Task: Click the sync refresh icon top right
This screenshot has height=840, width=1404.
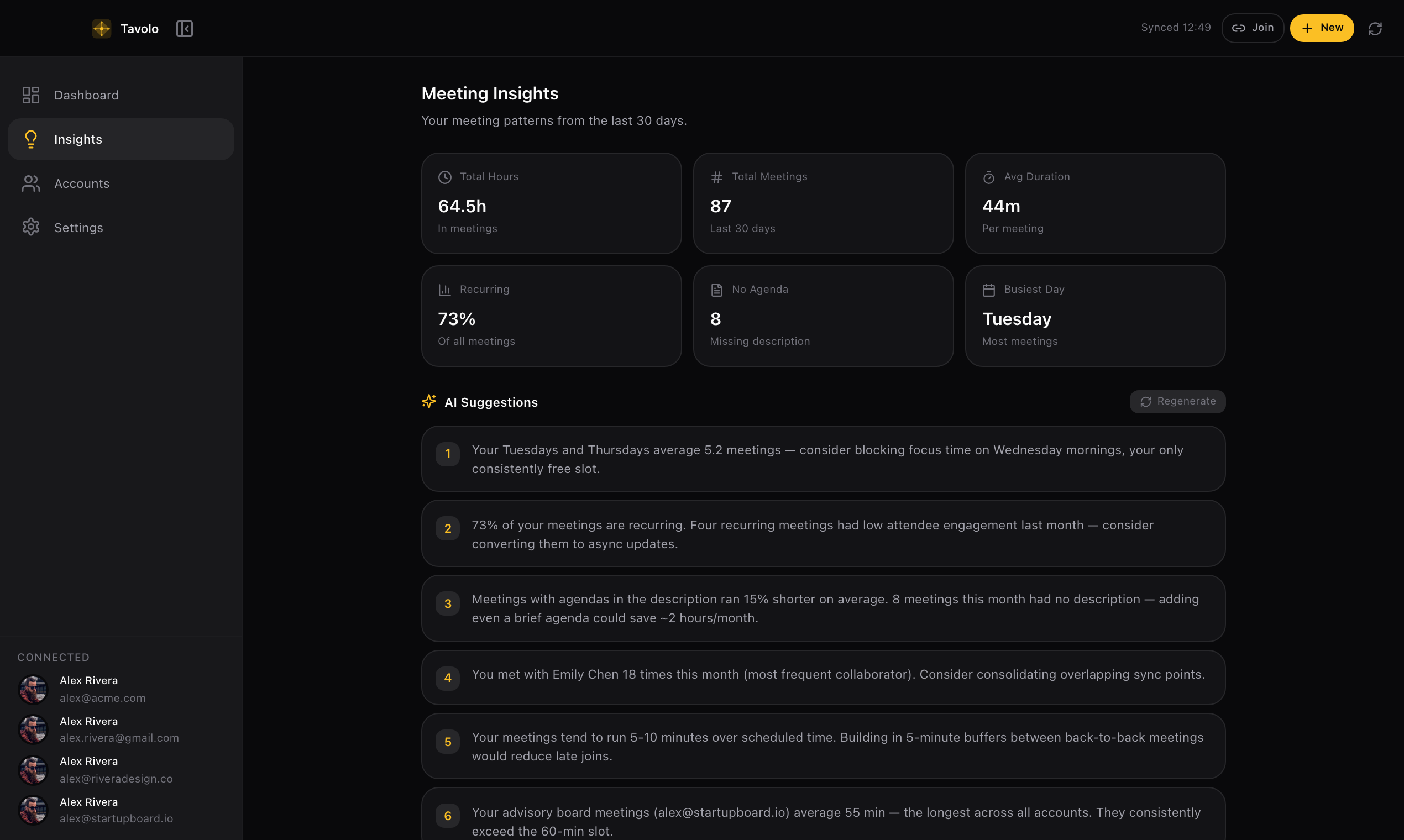Action: (1375, 28)
